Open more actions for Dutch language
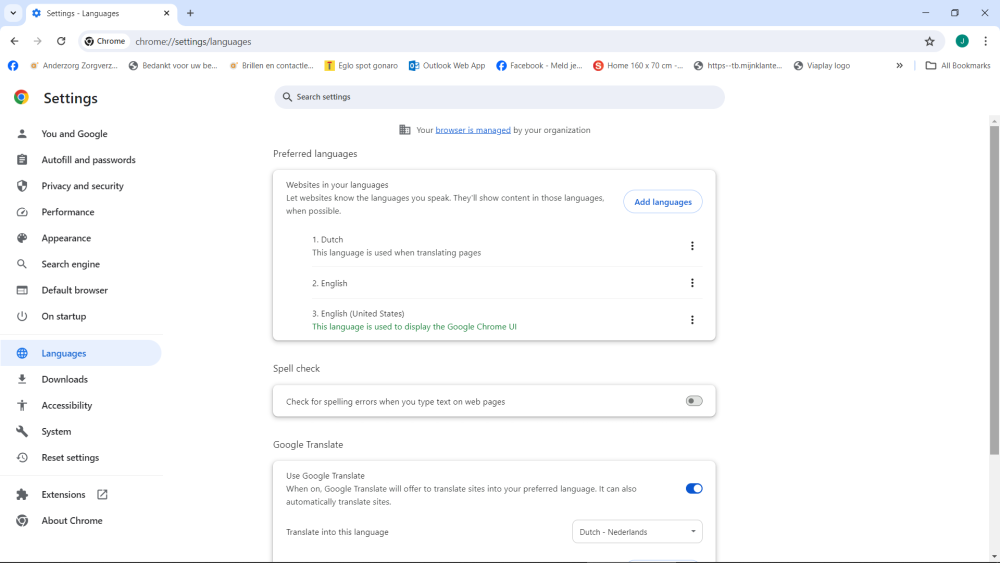 (692, 246)
